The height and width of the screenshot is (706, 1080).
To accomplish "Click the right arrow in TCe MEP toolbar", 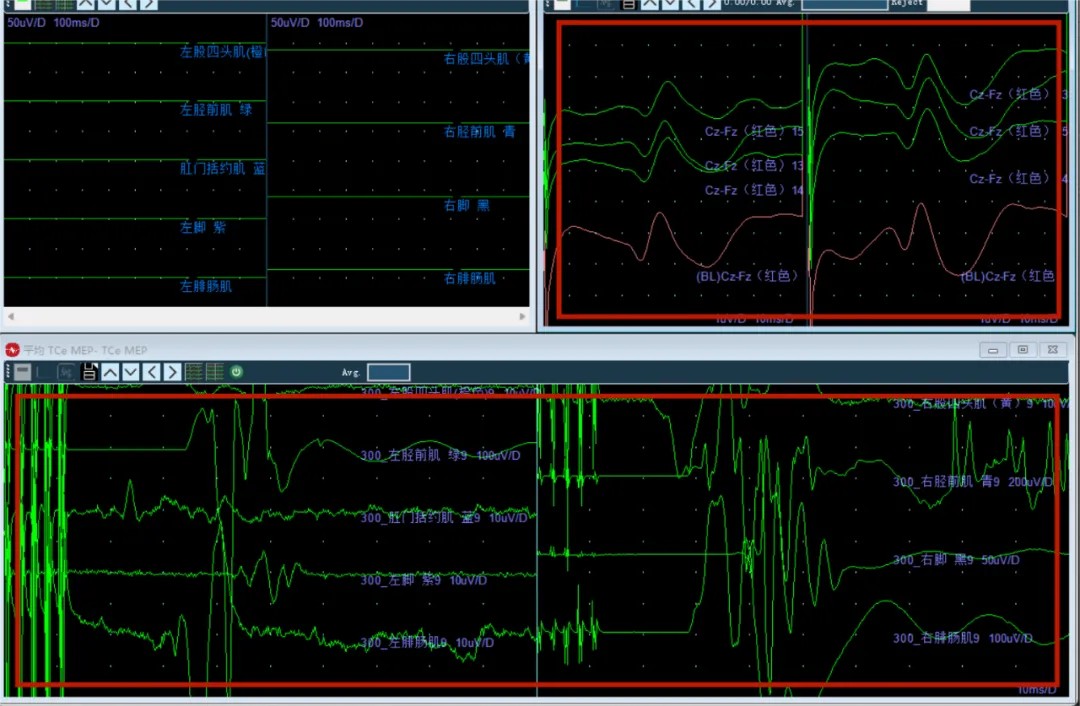I will click(x=172, y=372).
